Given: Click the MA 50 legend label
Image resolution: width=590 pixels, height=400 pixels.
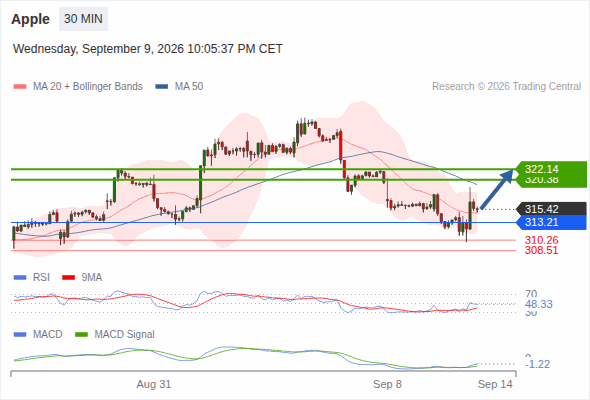Looking at the screenshot, I should point(189,87).
